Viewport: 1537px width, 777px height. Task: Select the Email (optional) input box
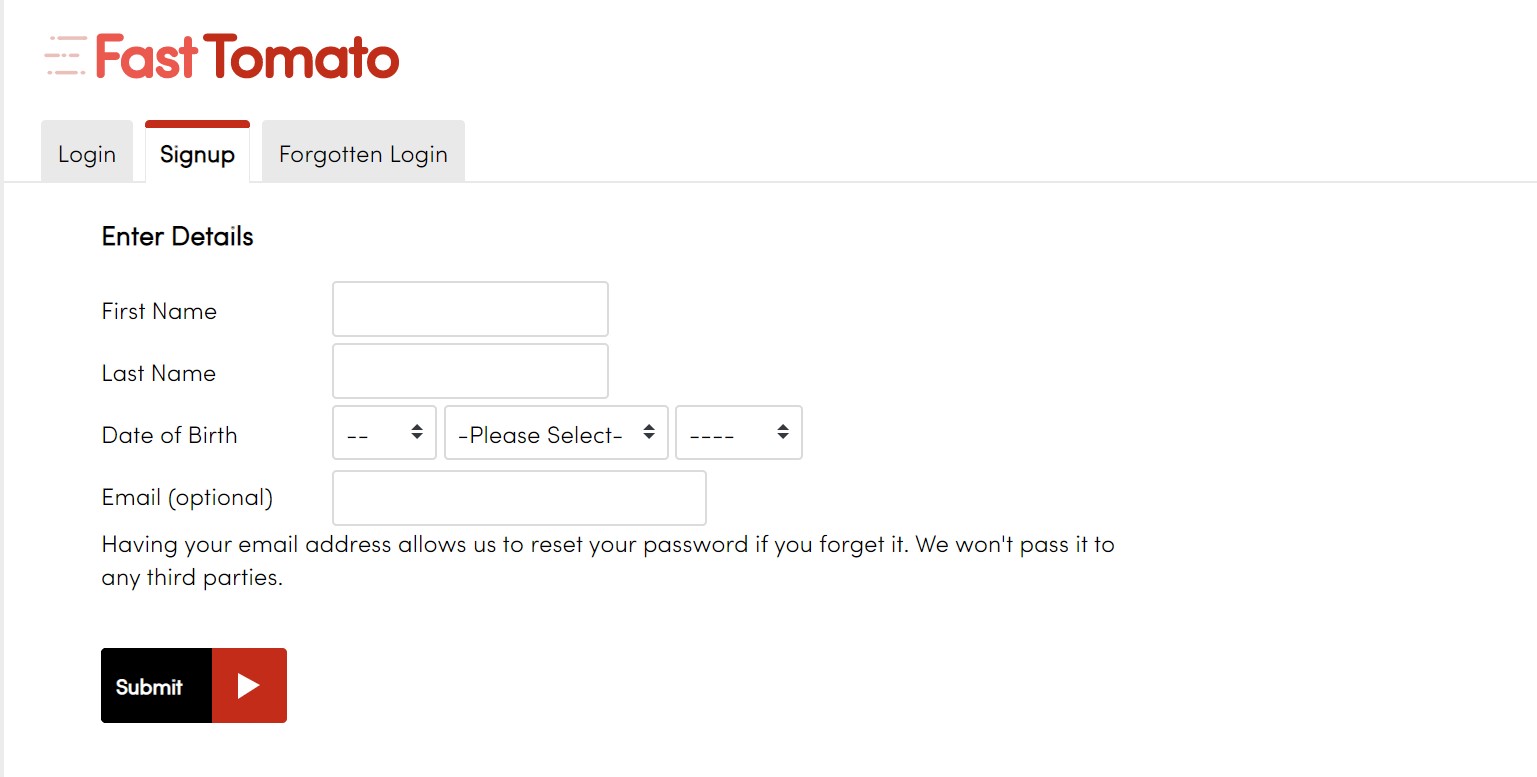pos(519,498)
